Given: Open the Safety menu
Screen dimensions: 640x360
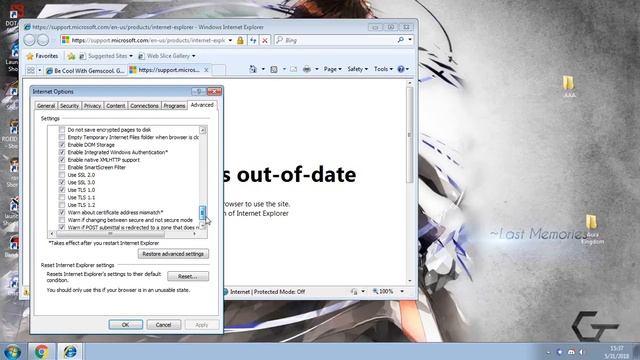Looking at the screenshot, I should [358, 69].
